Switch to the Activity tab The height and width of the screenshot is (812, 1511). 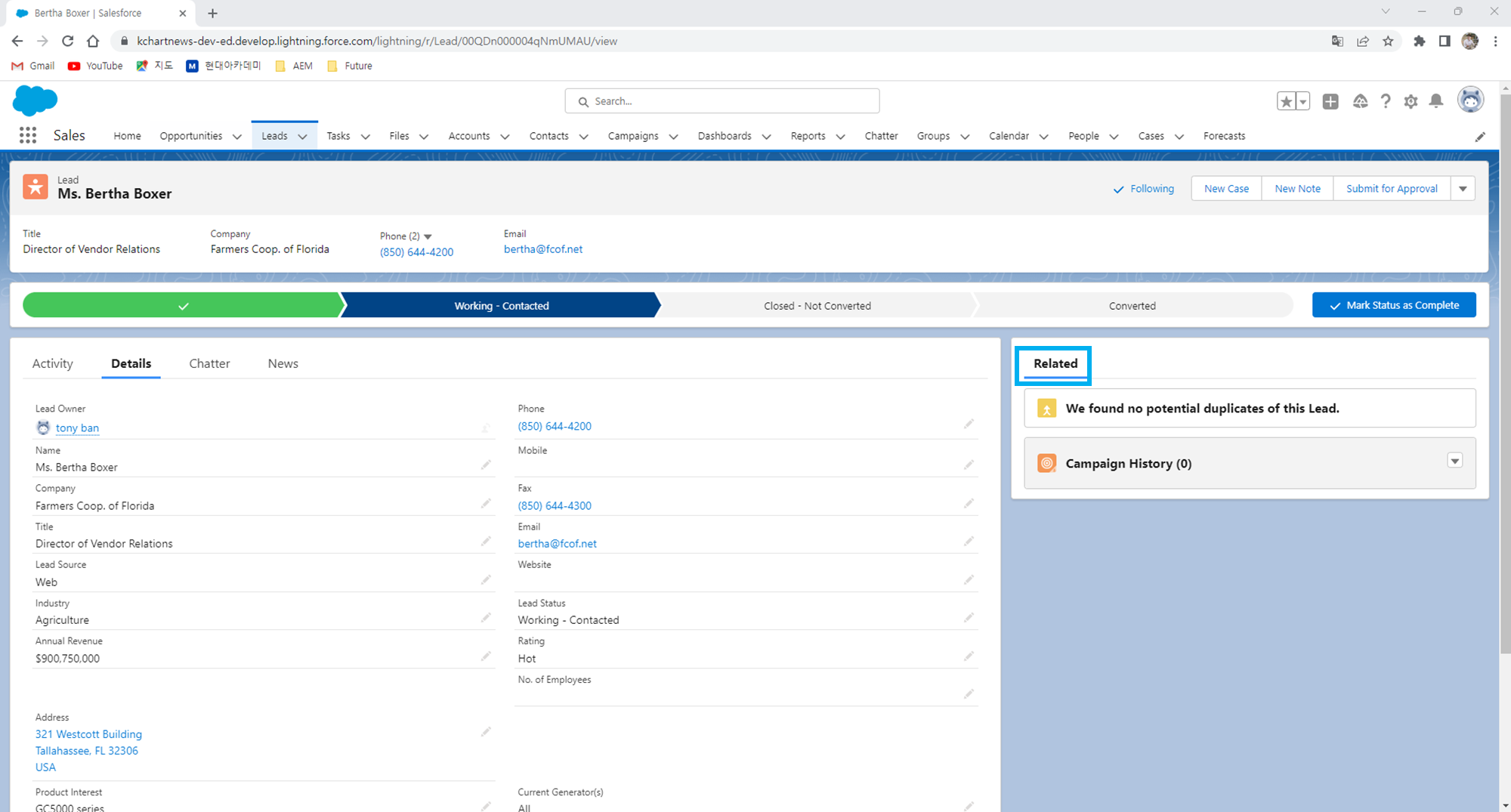click(x=53, y=363)
